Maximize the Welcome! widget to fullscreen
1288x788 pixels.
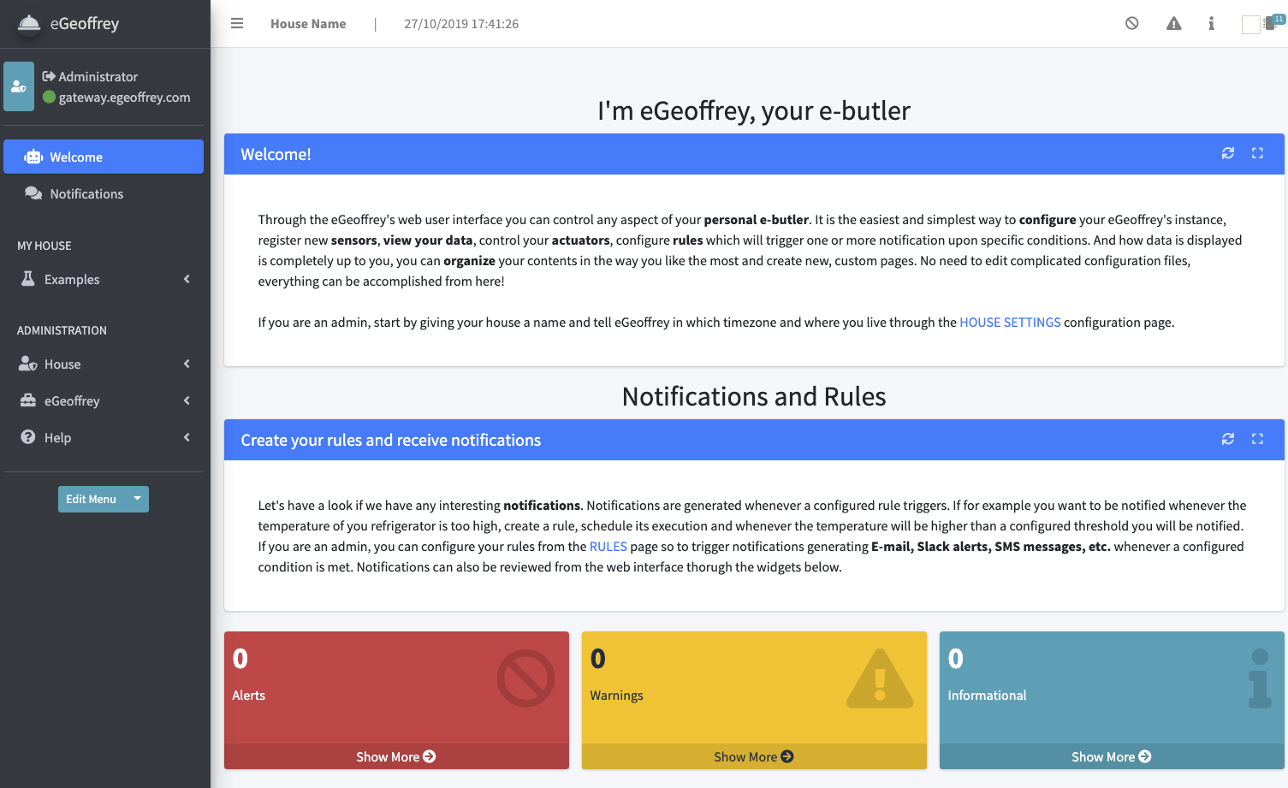tap(1258, 154)
